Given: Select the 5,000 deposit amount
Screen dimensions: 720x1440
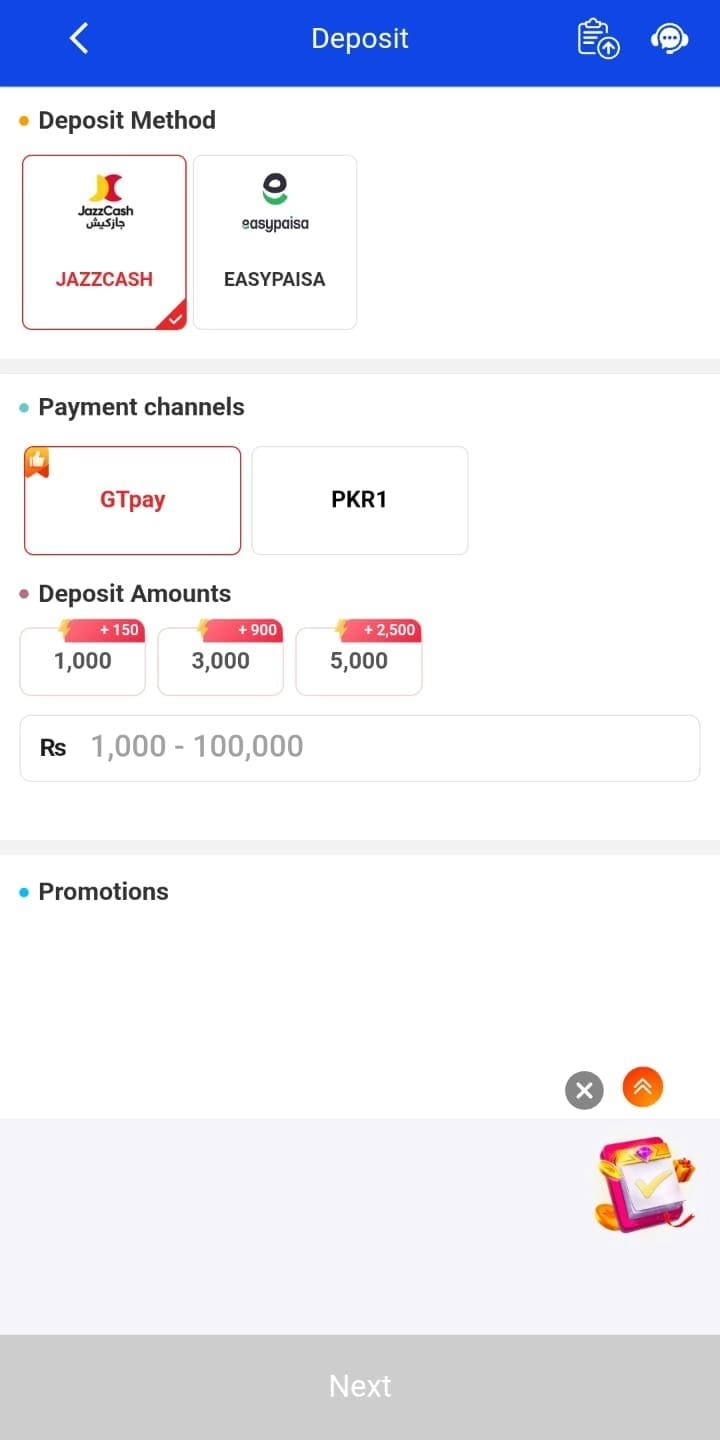Looking at the screenshot, I should click(x=359, y=661).
